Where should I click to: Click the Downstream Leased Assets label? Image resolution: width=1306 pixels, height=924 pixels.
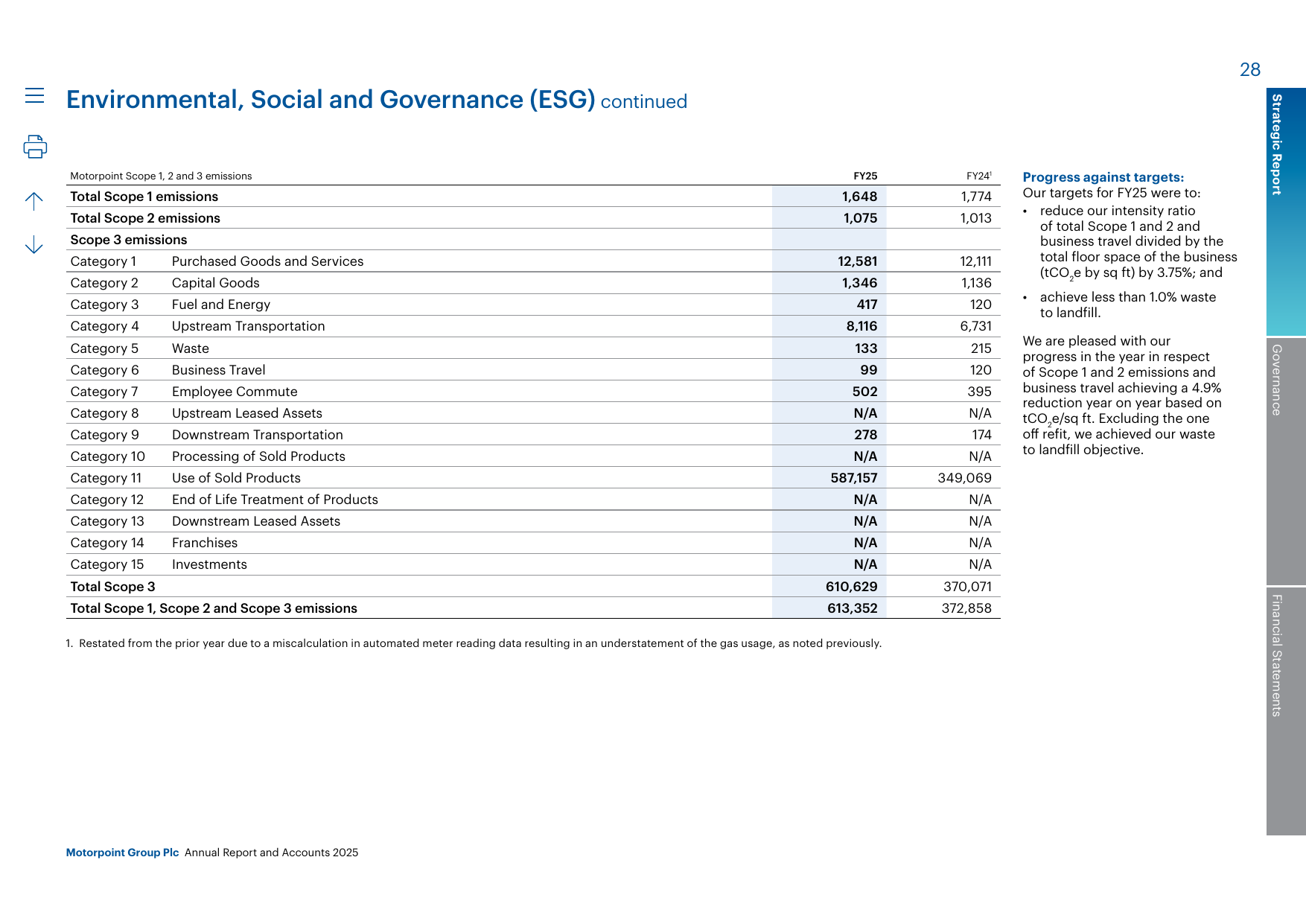[256, 521]
